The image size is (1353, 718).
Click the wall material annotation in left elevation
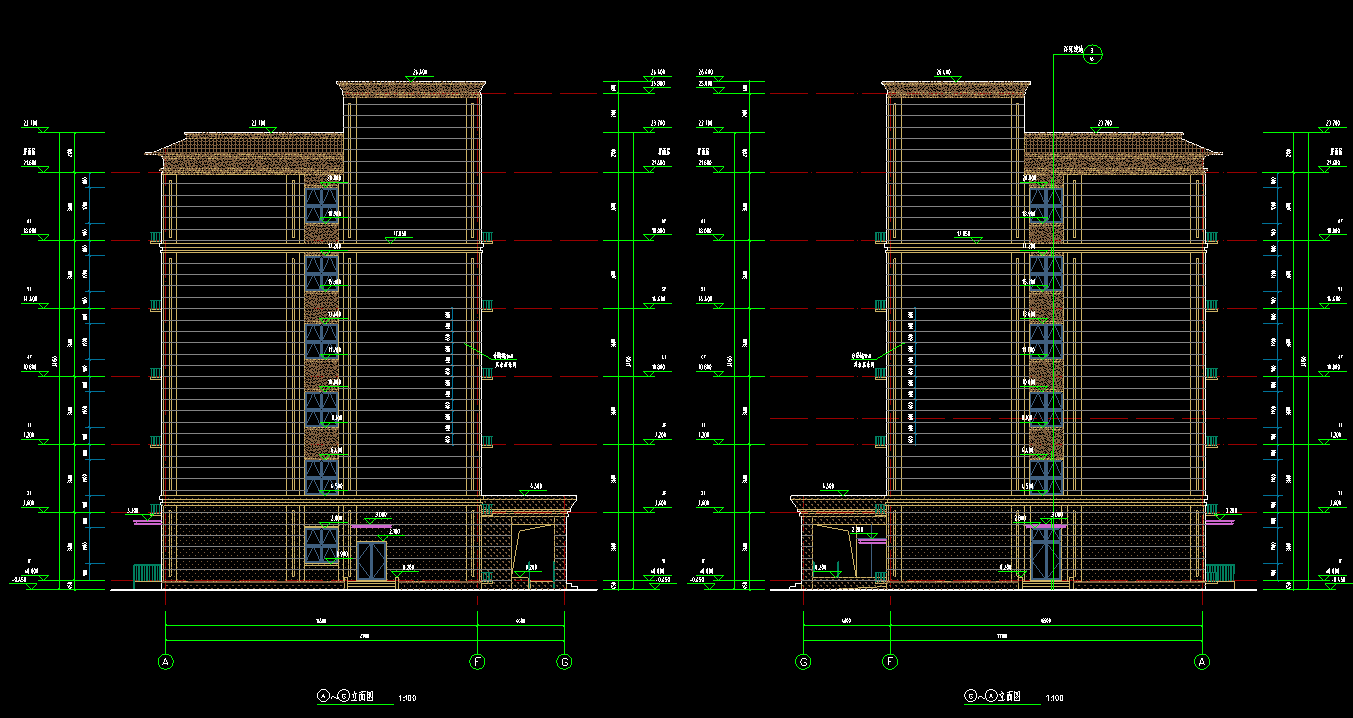[x=506, y=360]
